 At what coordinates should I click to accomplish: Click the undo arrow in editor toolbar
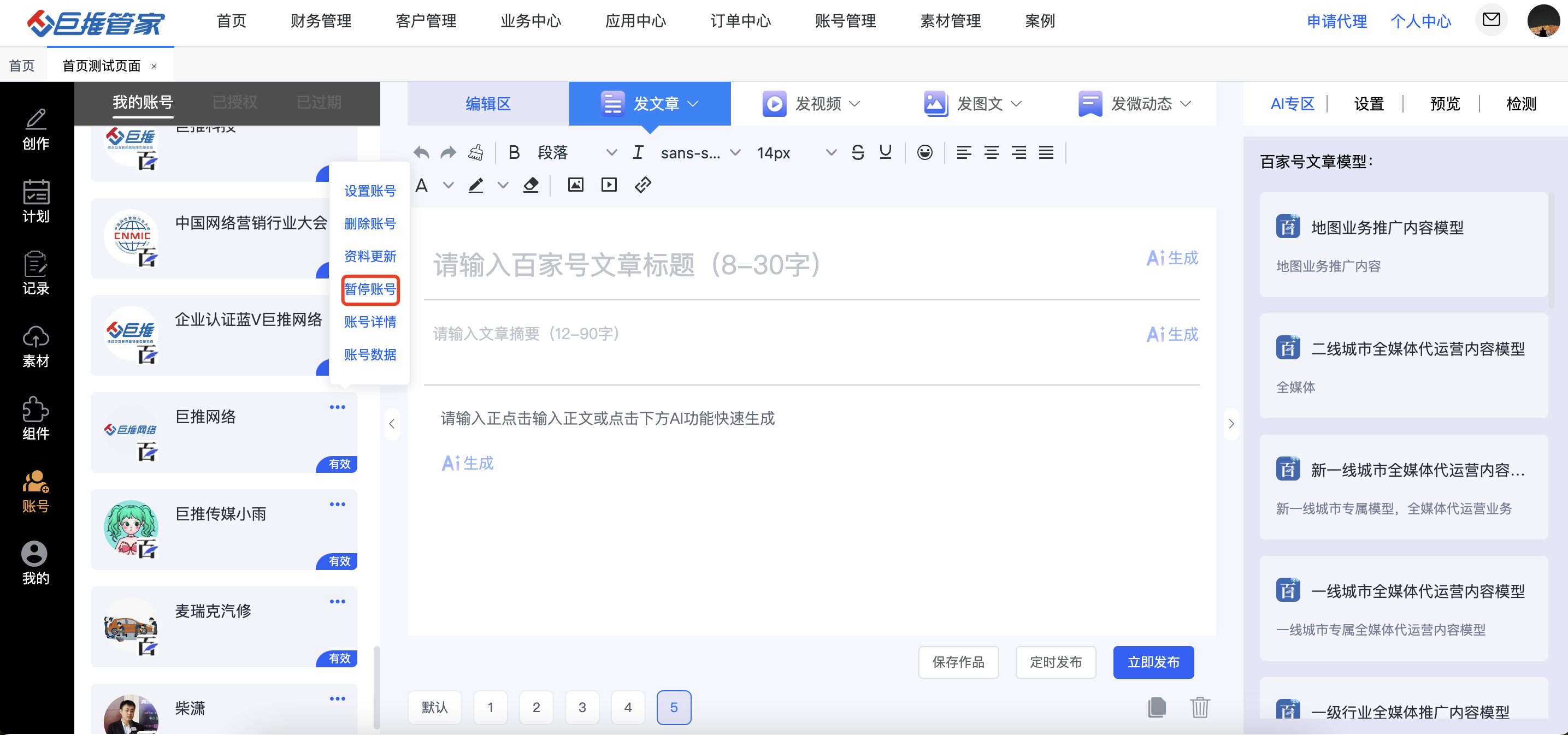click(x=421, y=153)
